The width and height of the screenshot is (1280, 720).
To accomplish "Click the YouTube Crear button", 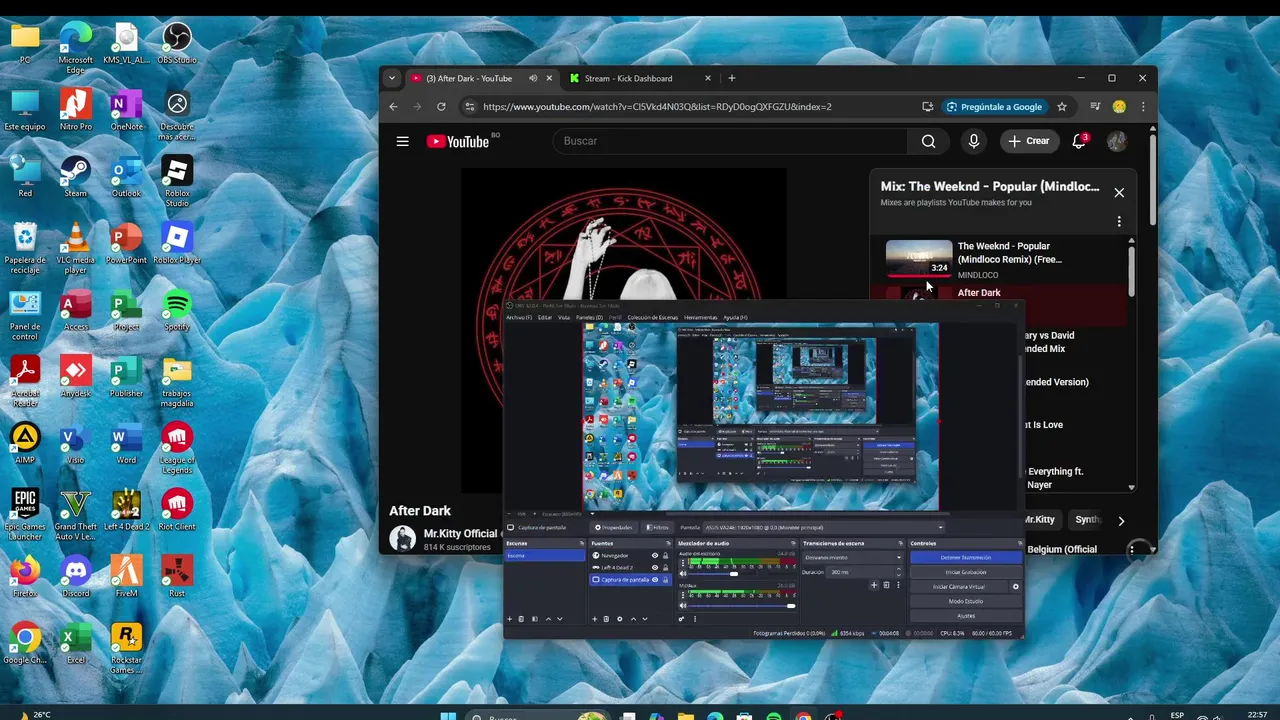I will coord(1029,141).
